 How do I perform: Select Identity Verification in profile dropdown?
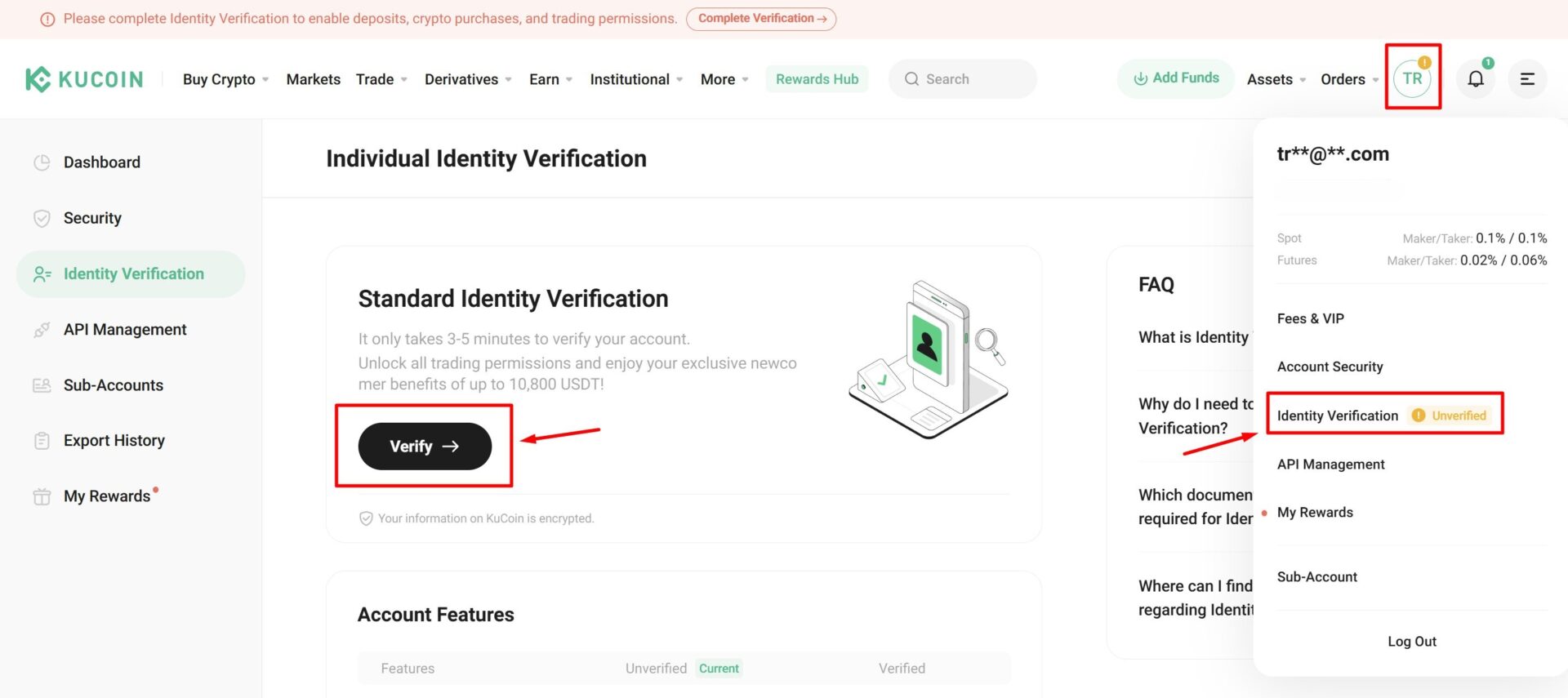1338,416
